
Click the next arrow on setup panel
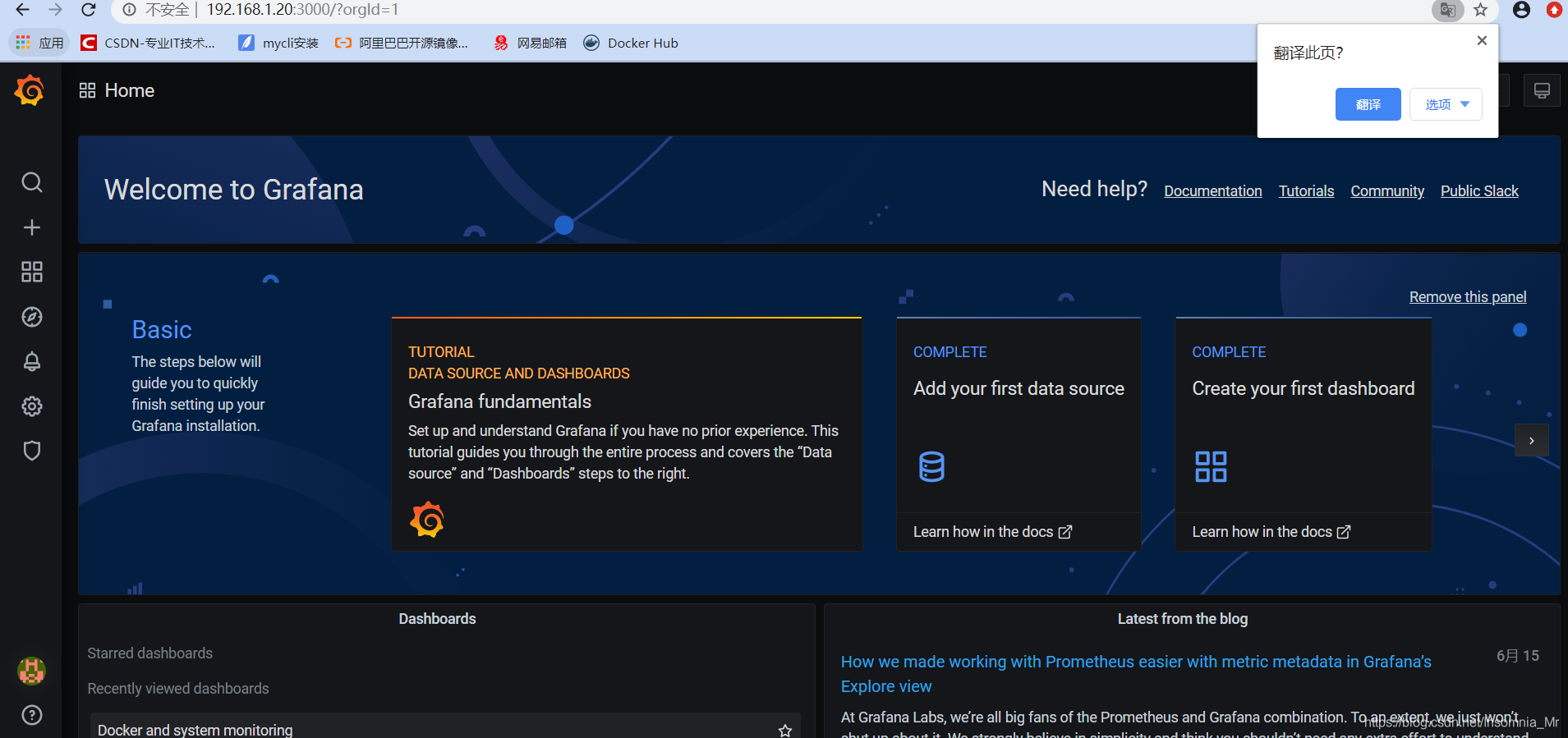point(1531,441)
